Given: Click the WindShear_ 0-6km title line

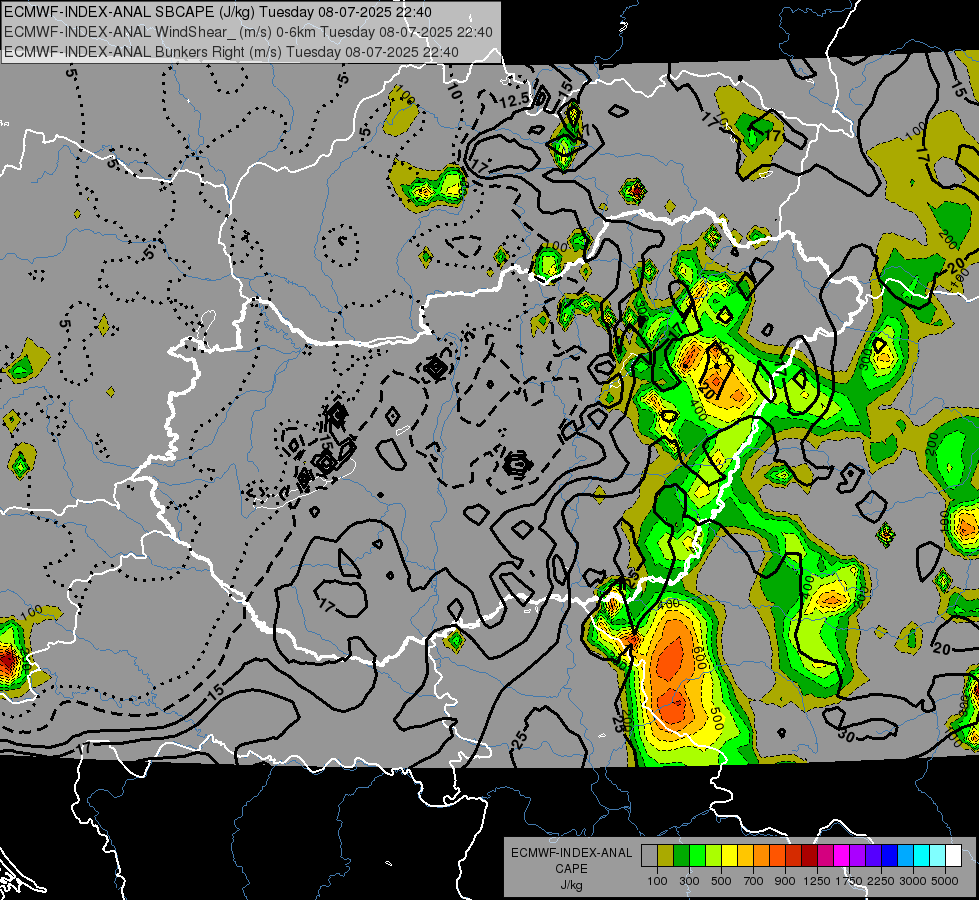Looking at the screenshot, I should [x=248, y=32].
